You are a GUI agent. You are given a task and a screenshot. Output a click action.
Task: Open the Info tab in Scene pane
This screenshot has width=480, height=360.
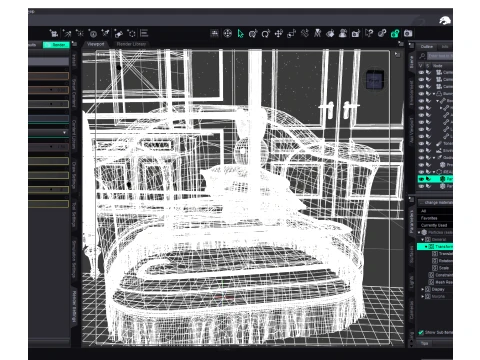coord(445,46)
